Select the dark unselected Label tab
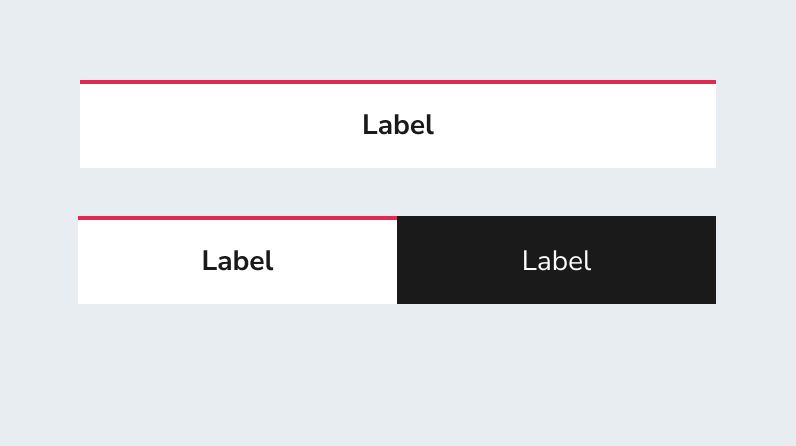796x446 pixels. 556,260
